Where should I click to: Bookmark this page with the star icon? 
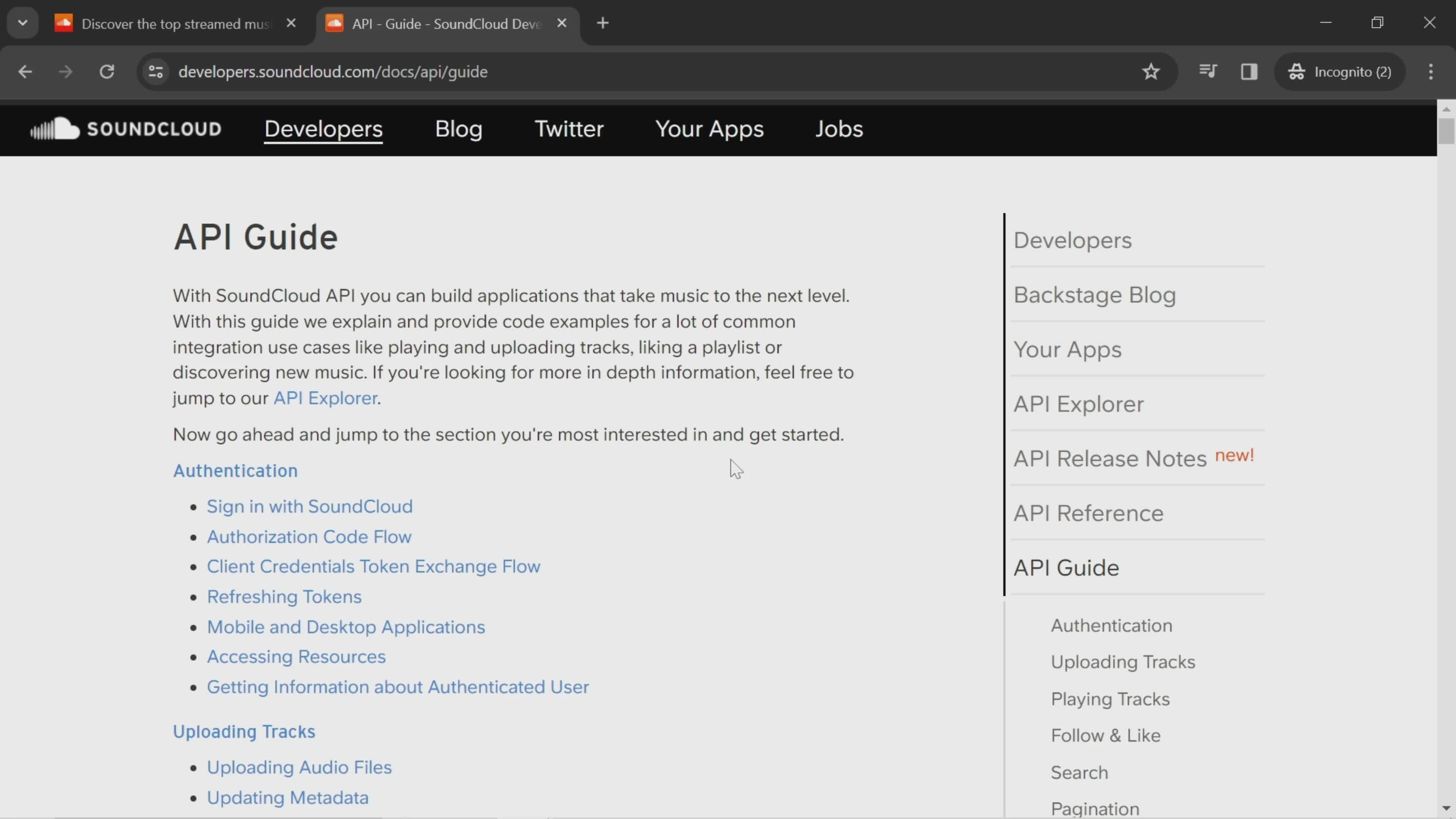coord(1151,72)
